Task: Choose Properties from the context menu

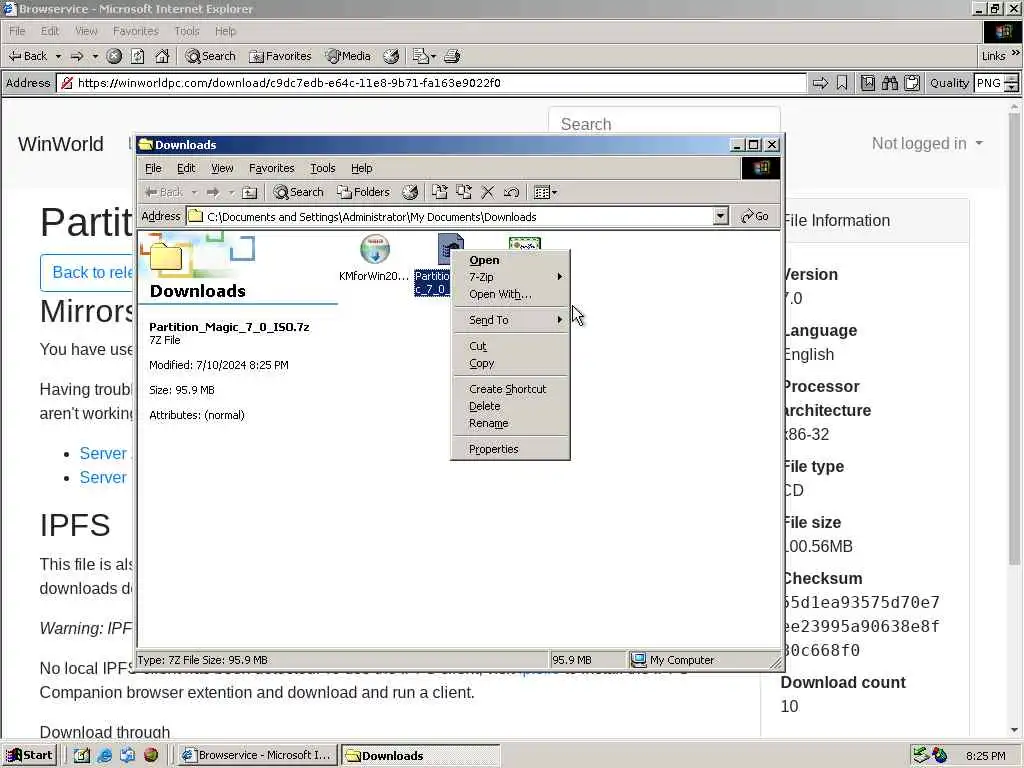Action: point(511,449)
